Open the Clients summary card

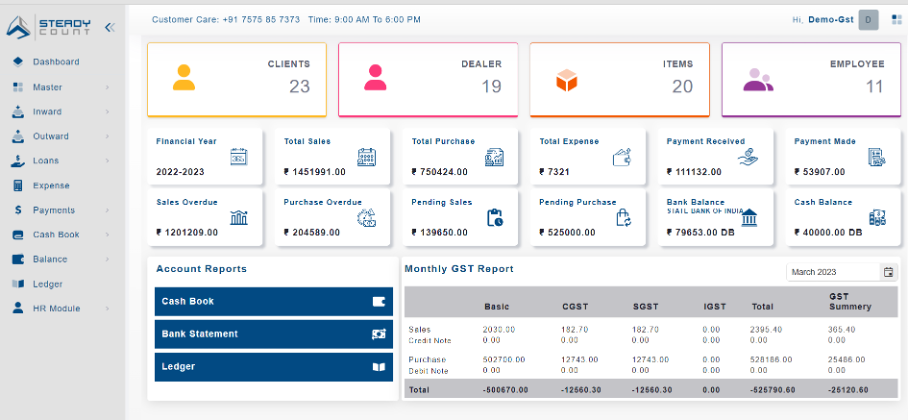236,79
